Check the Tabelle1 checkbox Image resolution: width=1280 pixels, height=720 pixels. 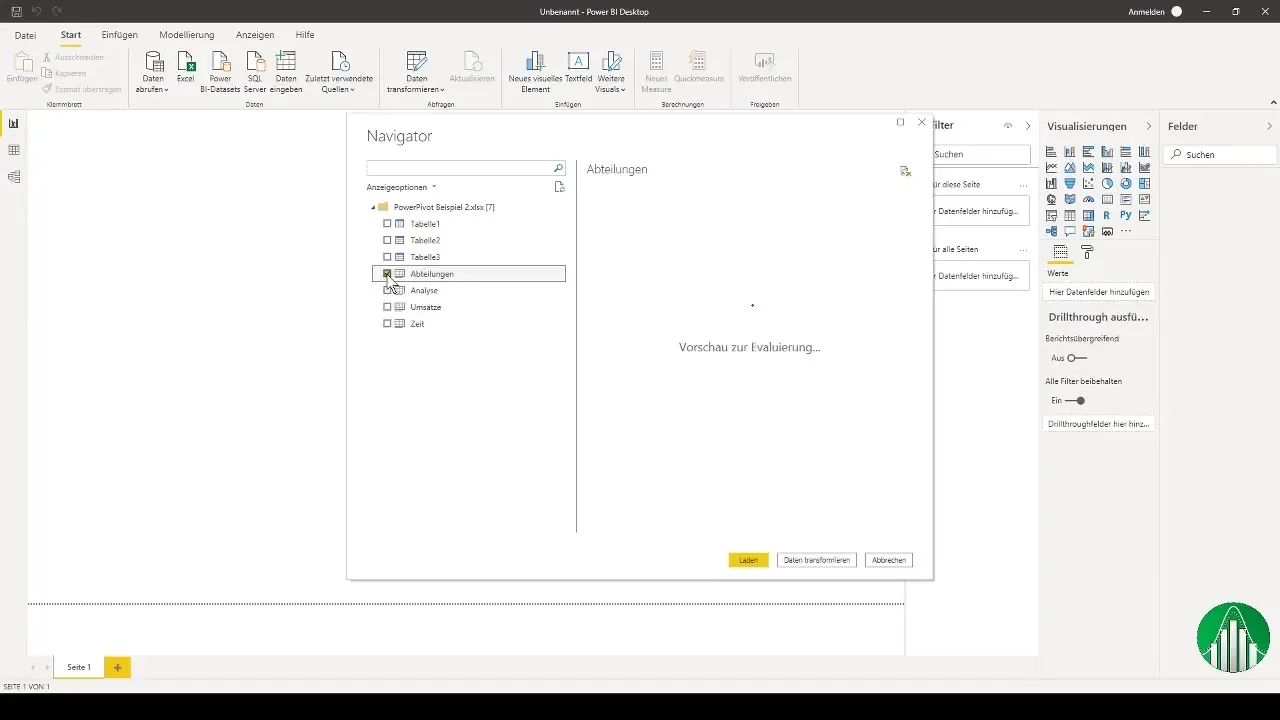tap(387, 224)
